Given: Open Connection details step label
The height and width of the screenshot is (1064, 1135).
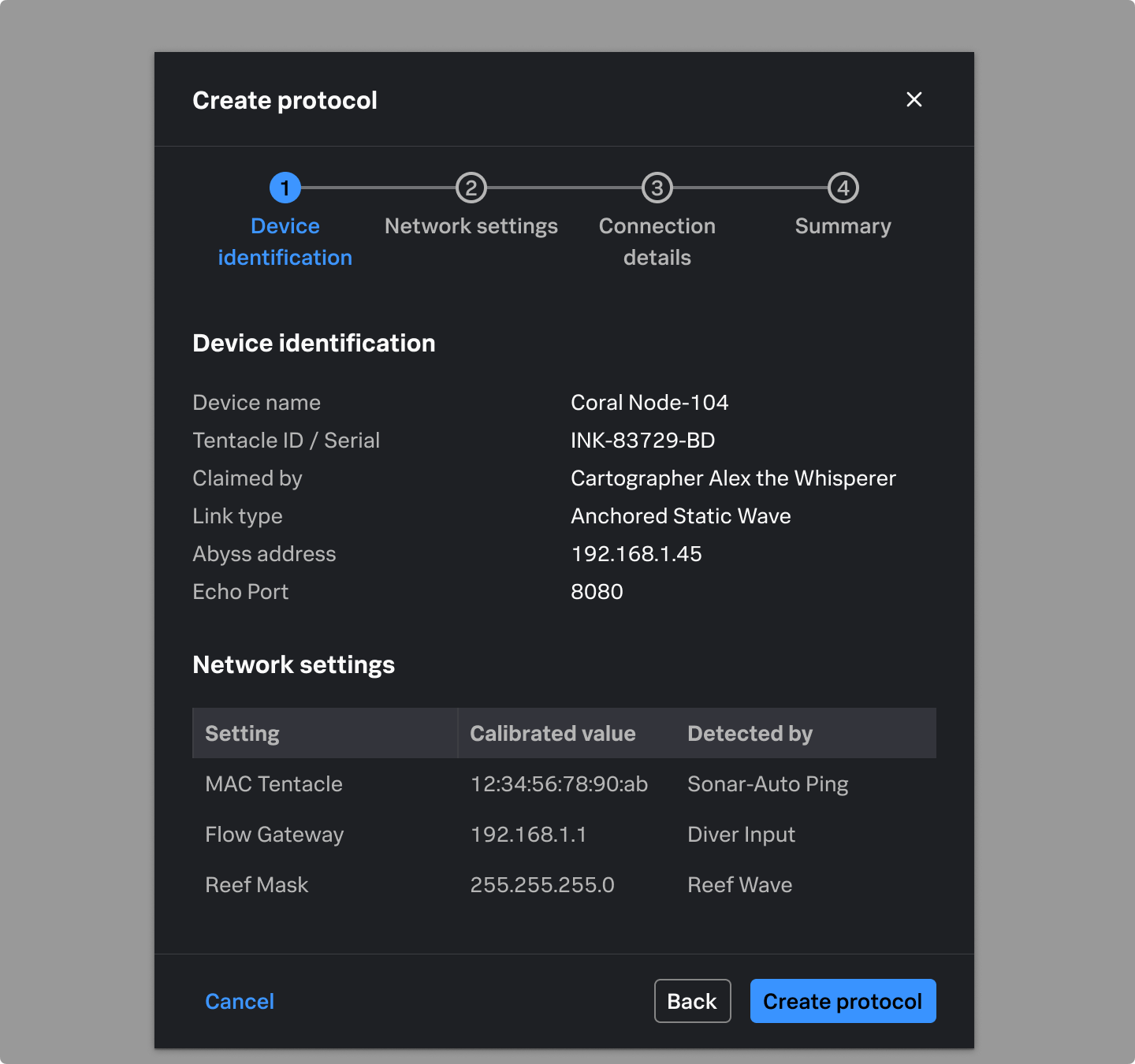Looking at the screenshot, I should point(657,242).
